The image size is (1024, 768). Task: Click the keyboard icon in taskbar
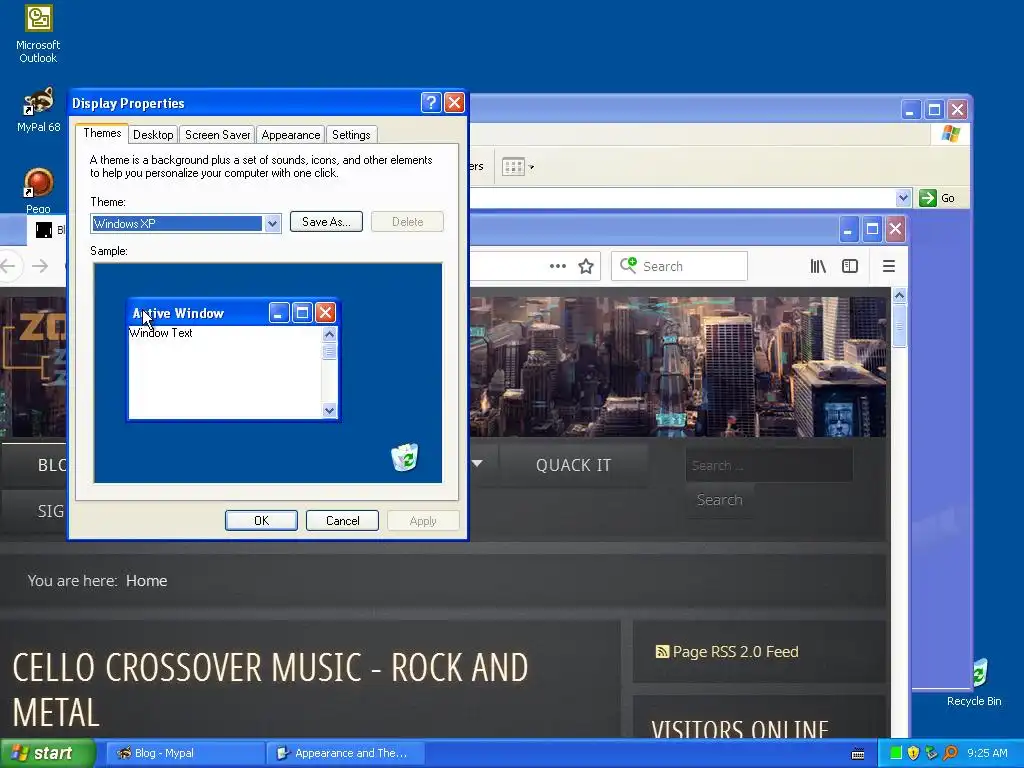pyautogui.click(x=858, y=754)
